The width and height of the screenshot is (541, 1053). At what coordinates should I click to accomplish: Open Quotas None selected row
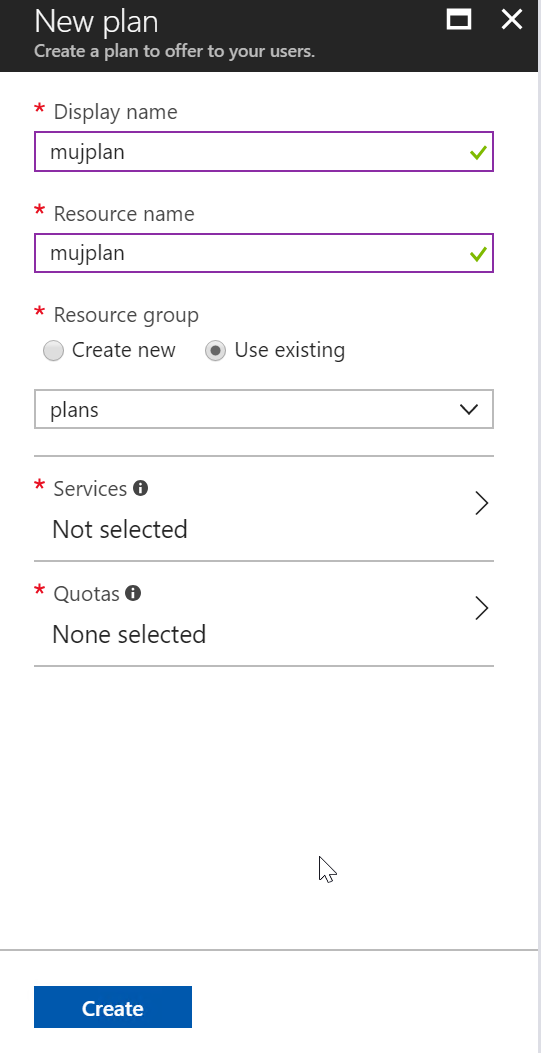pyautogui.click(x=264, y=613)
